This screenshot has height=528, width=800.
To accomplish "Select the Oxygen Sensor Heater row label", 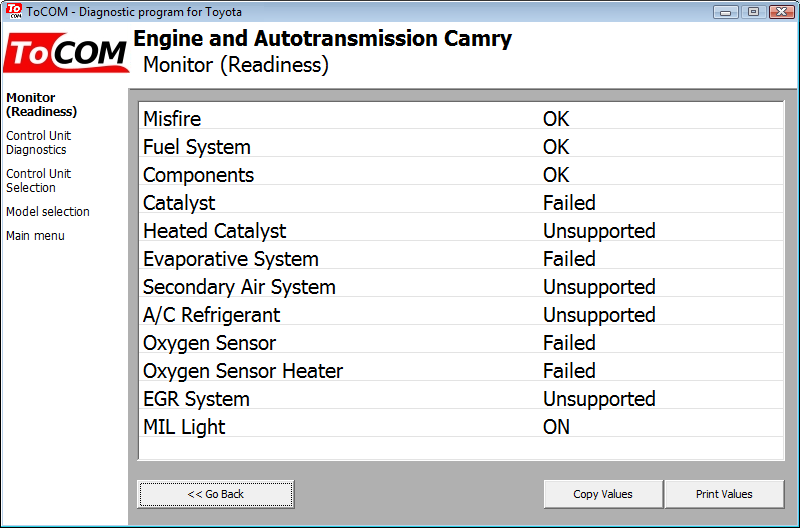I will click(x=243, y=371).
